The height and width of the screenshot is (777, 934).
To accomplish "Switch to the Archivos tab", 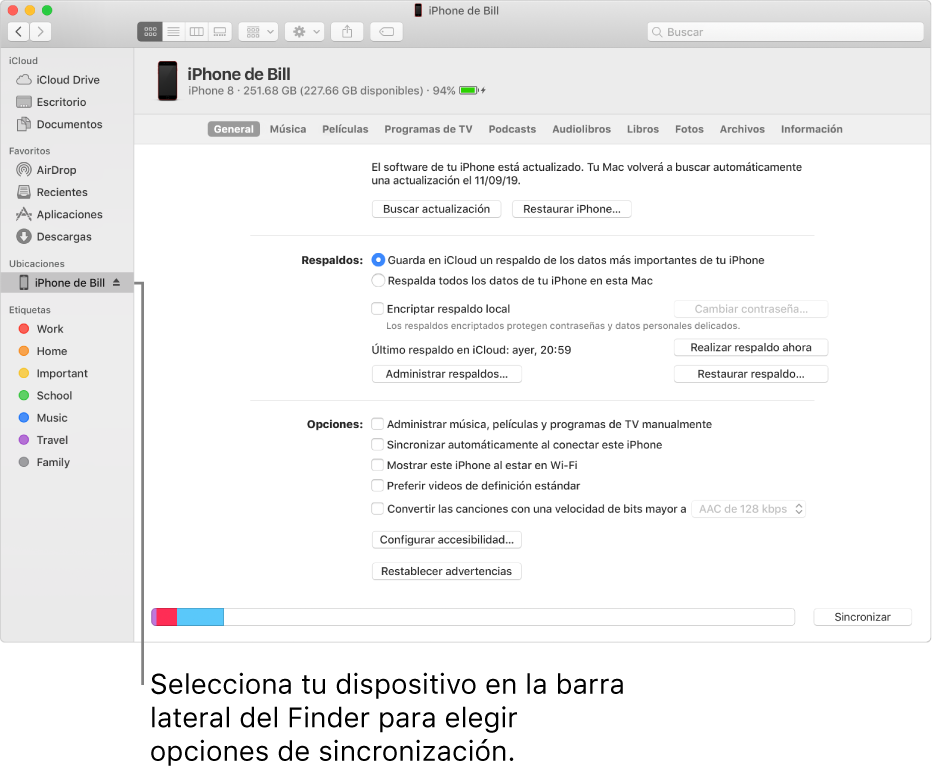I will pos(742,129).
